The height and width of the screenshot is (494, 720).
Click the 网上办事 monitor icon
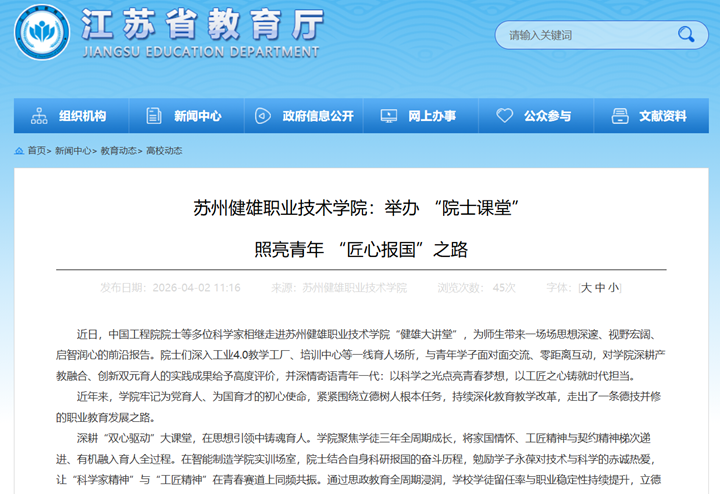388,116
